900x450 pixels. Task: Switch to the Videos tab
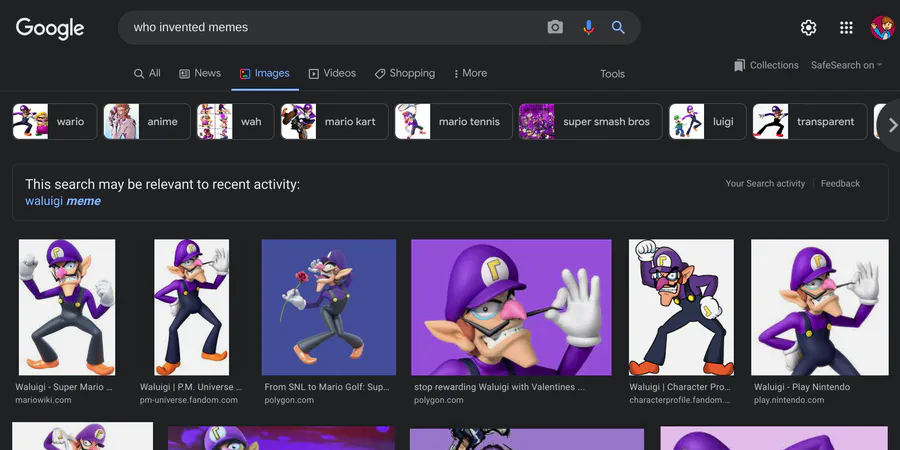(332, 73)
